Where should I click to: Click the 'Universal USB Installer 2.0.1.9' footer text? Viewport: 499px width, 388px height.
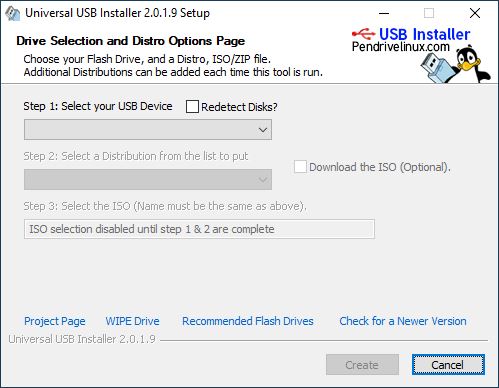pyautogui.click(x=82, y=339)
